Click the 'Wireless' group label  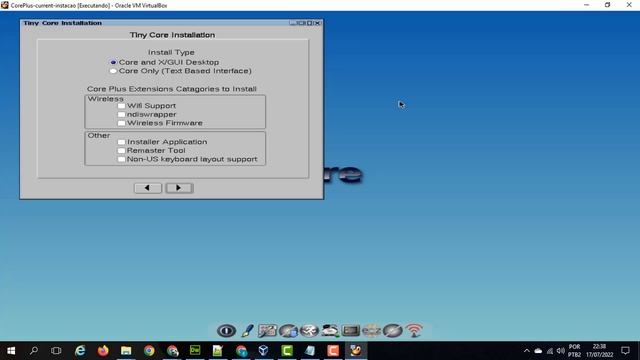[x=105, y=99]
